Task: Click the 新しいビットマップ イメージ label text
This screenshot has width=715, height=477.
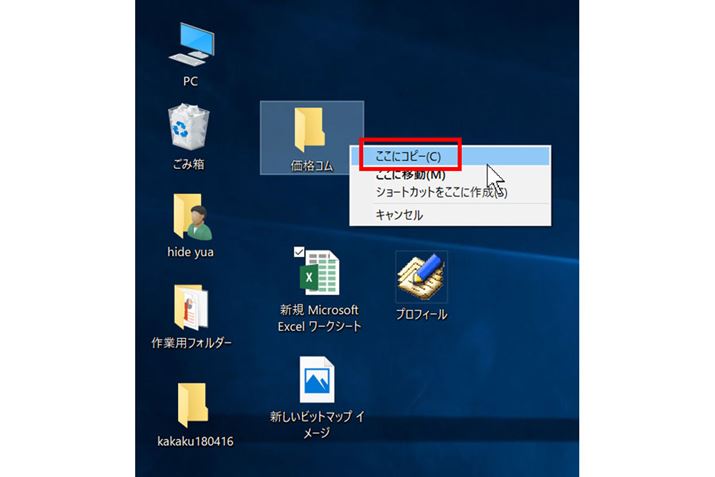Action: point(317,424)
